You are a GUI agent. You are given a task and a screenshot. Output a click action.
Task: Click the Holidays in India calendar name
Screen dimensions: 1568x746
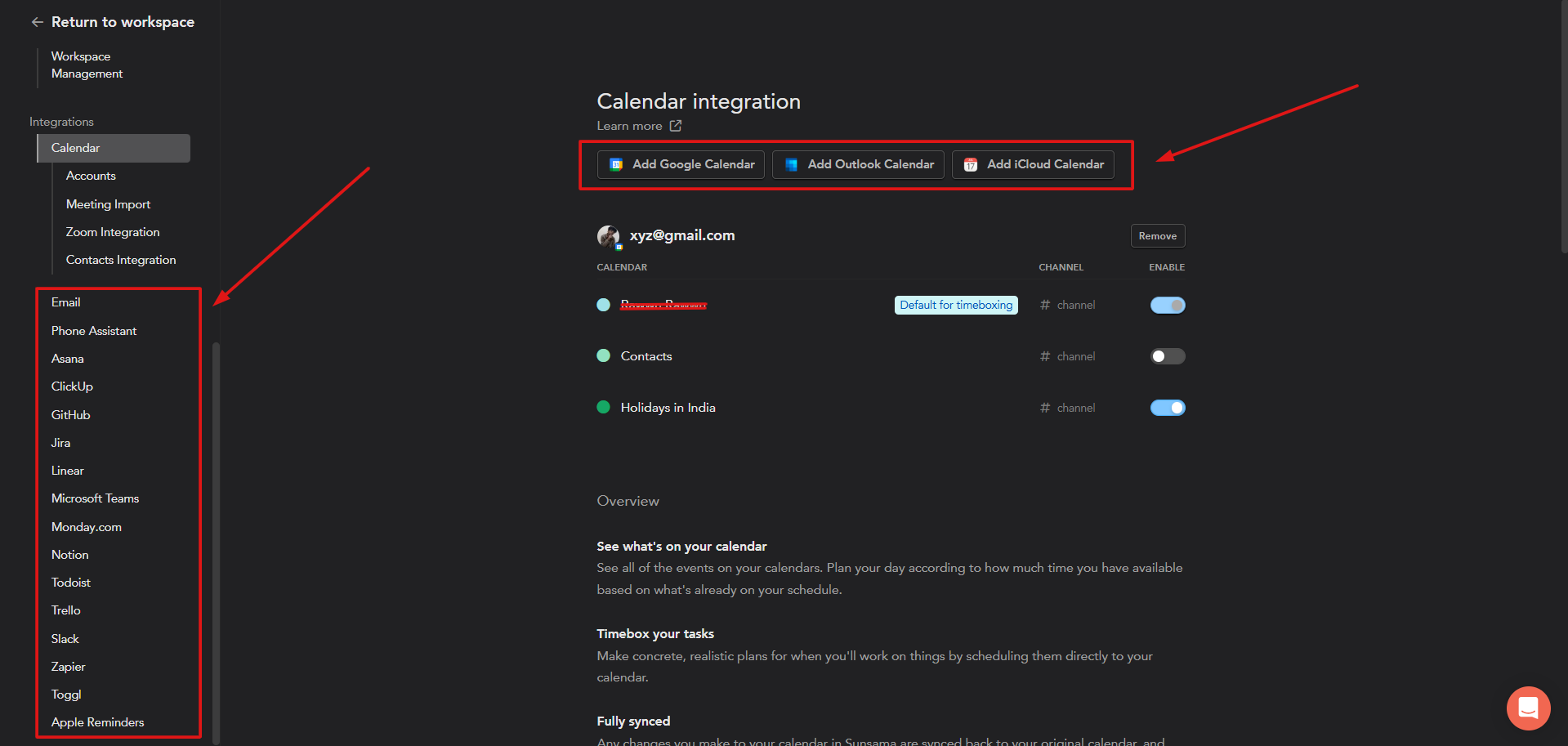[x=668, y=408]
